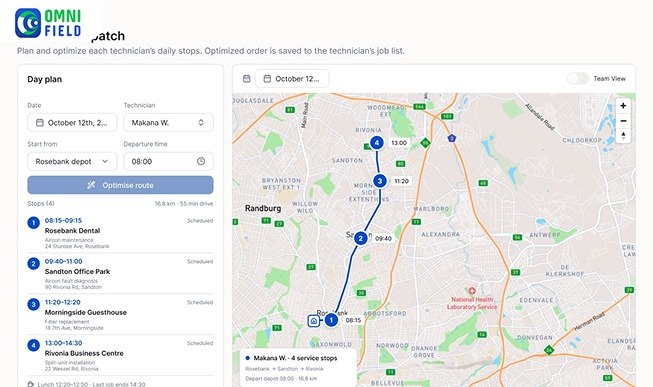Image resolution: width=653 pixels, height=387 pixels.
Task: Click the Departure time field 08:00
Action: (x=169, y=161)
